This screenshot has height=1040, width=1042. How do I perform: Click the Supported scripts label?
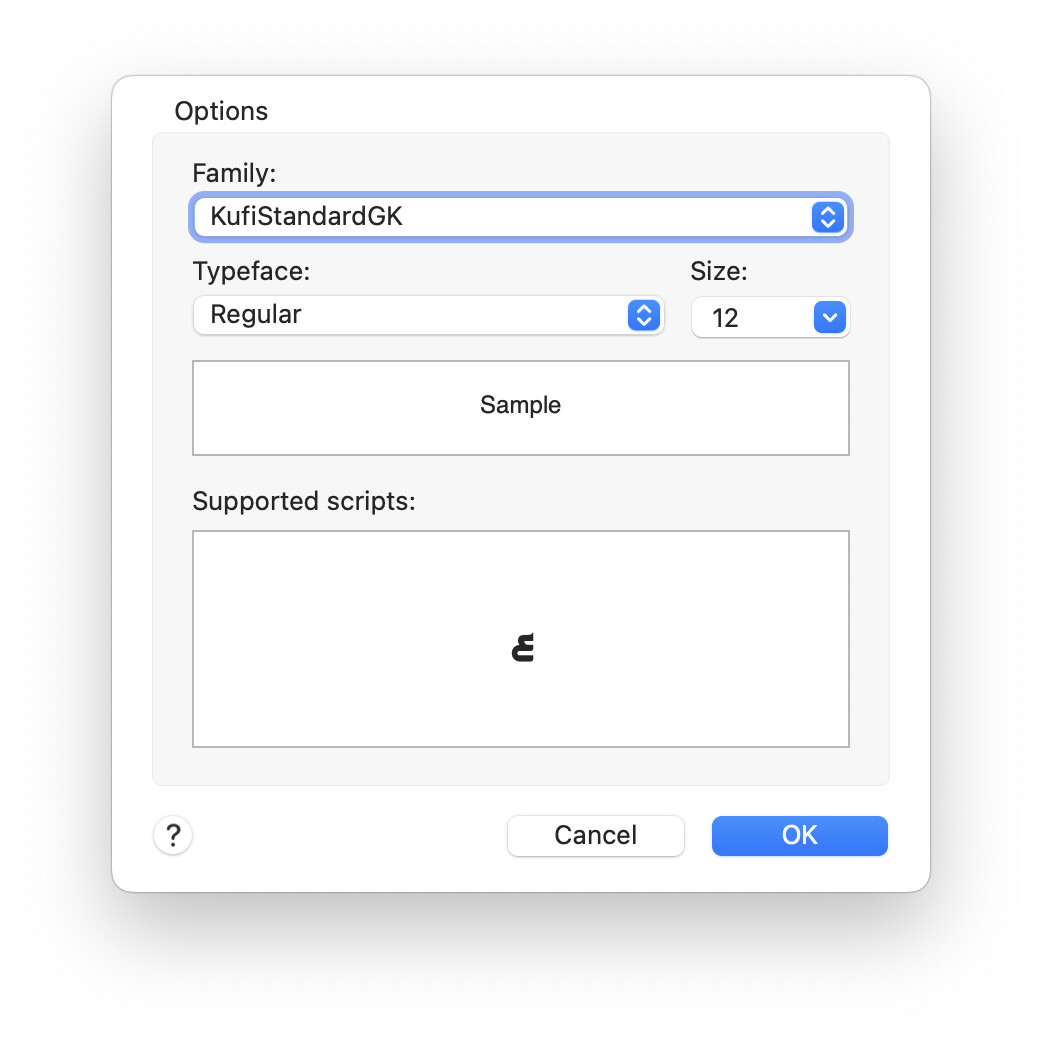304,501
